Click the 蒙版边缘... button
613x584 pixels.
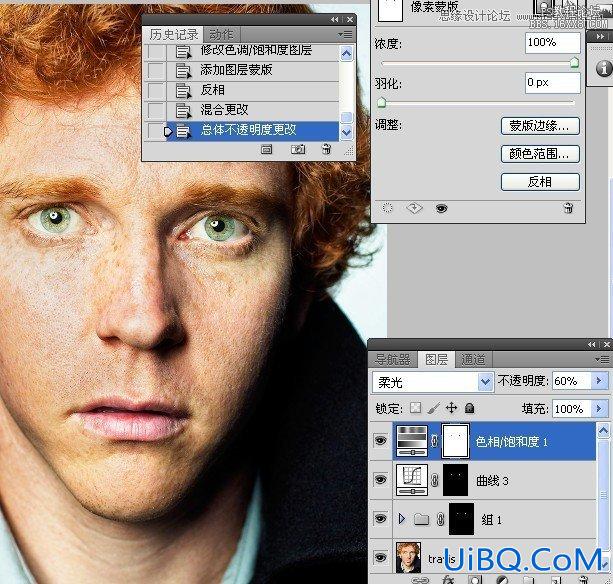pos(540,126)
